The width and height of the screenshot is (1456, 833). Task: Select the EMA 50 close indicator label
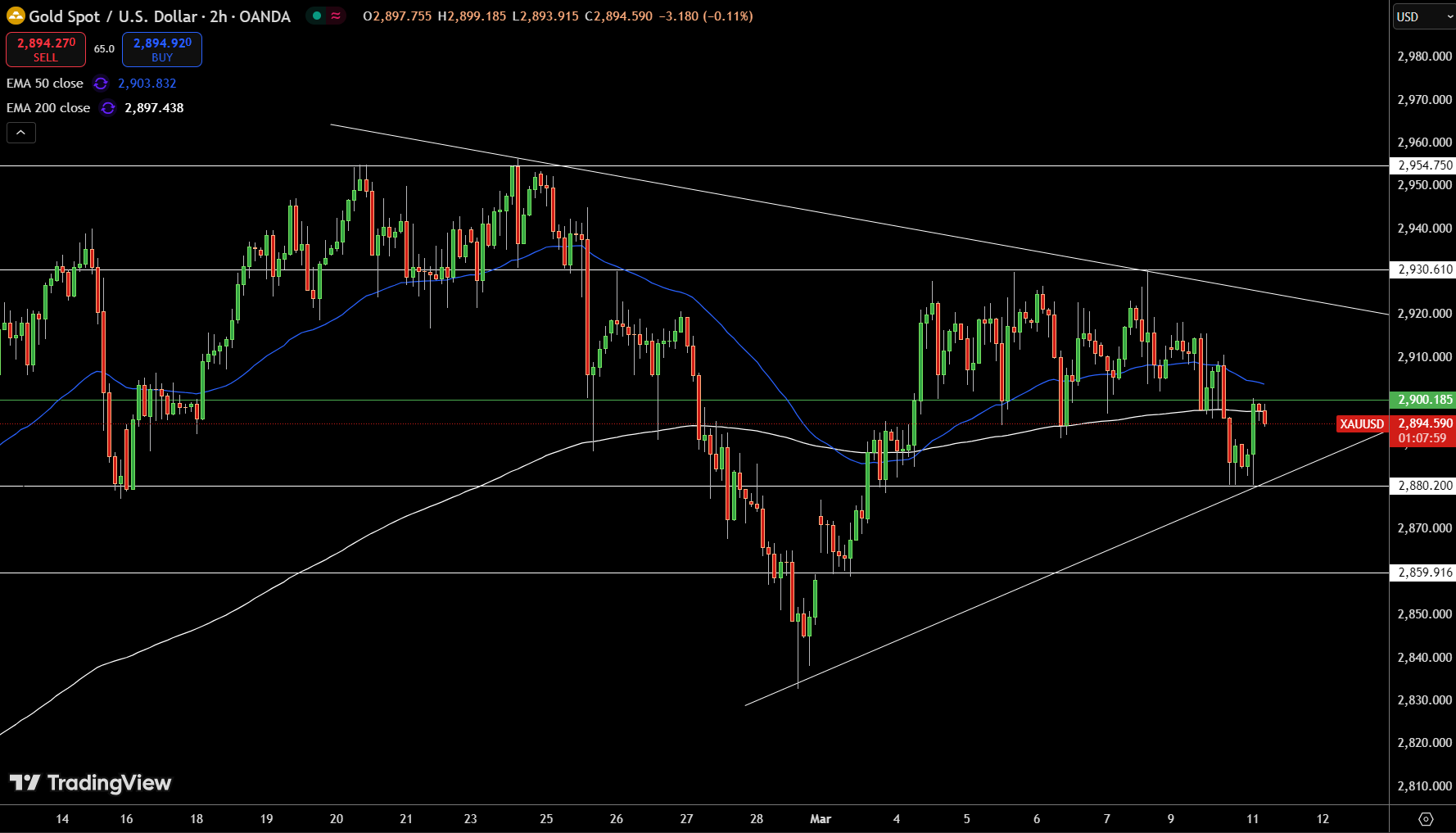45,84
